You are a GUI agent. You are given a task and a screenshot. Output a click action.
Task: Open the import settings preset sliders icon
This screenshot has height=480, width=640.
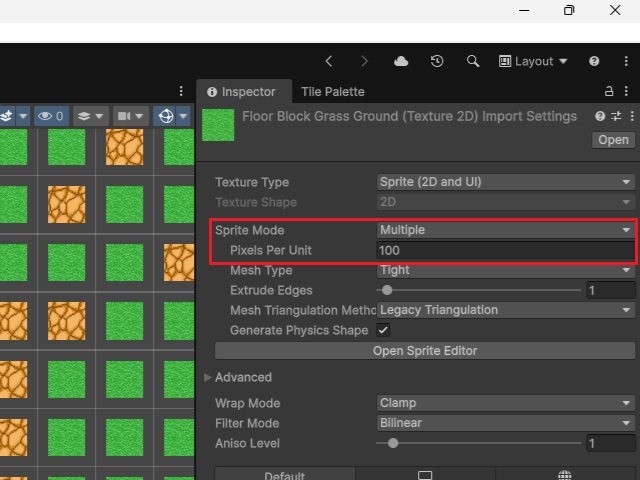[x=616, y=116]
